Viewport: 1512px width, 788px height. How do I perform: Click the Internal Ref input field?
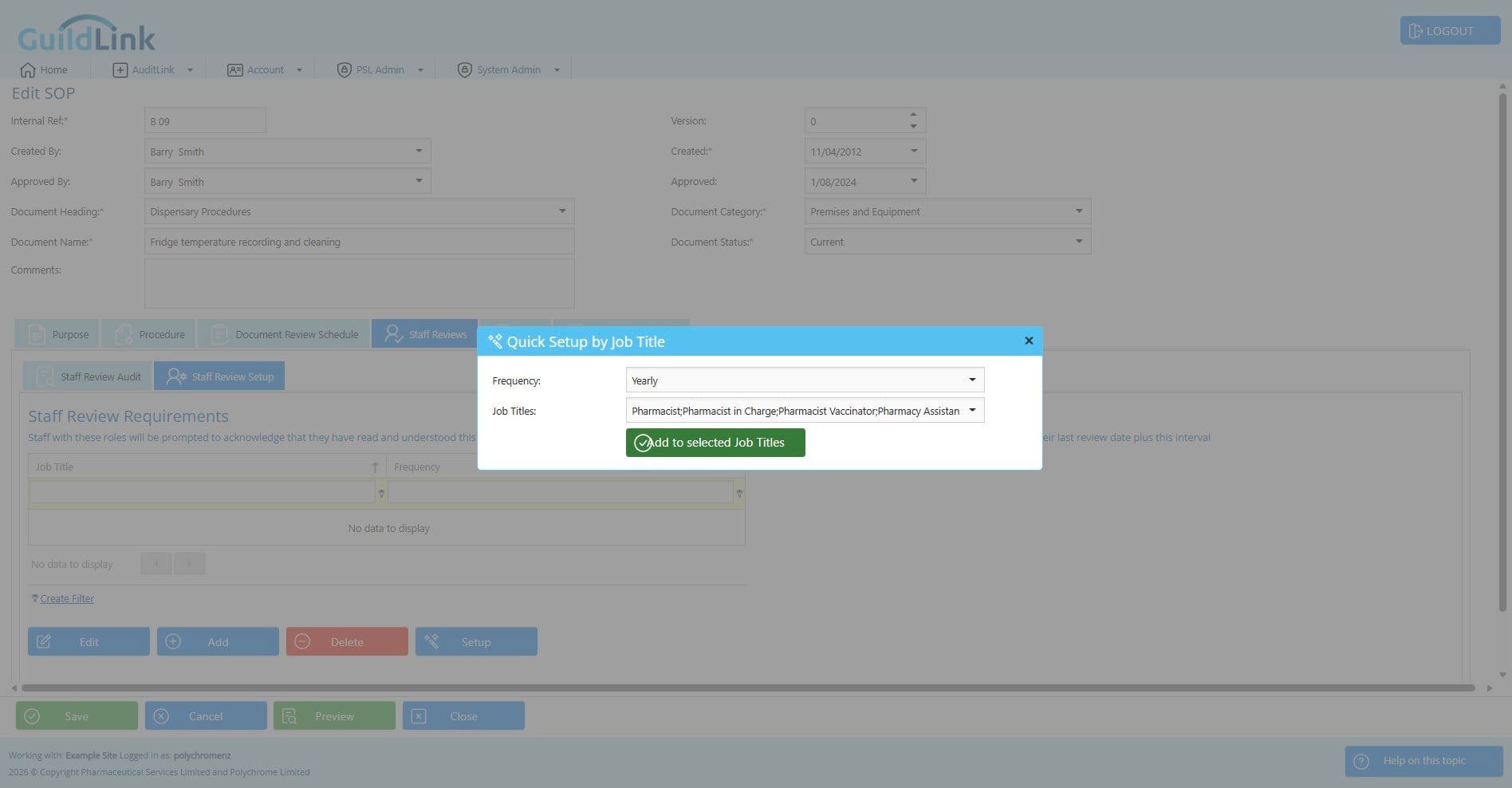[205, 121]
